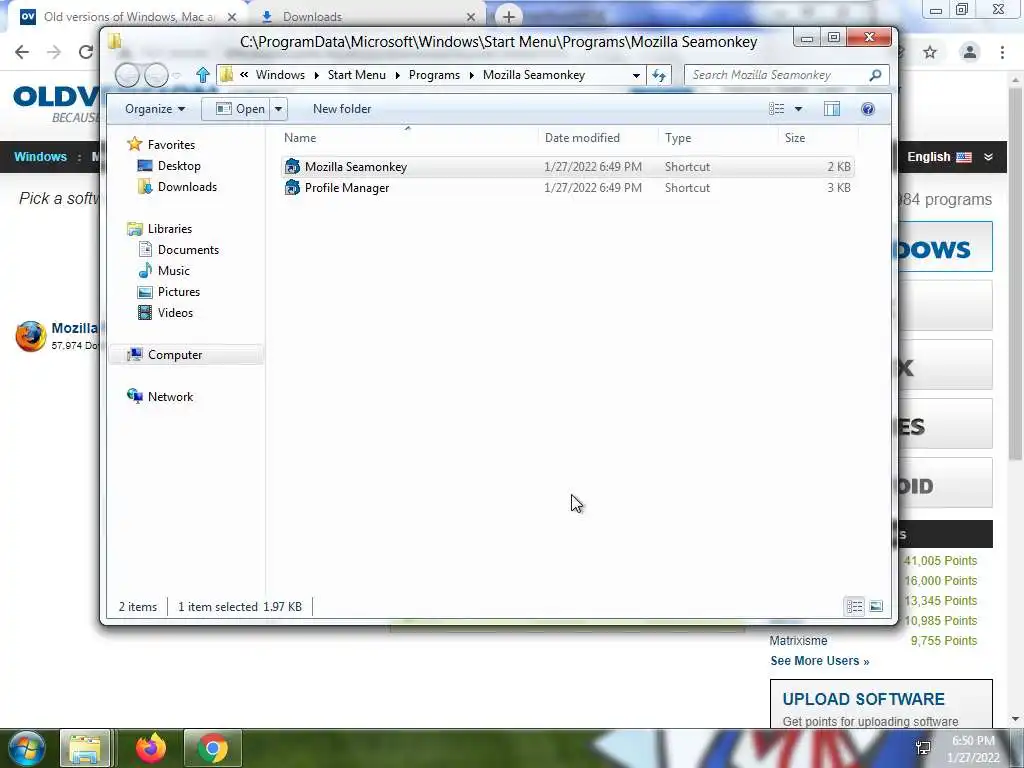The width and height of the screenshot is (1024, 768).
Task: Open Music library in navigation pane
Action: 173,270
